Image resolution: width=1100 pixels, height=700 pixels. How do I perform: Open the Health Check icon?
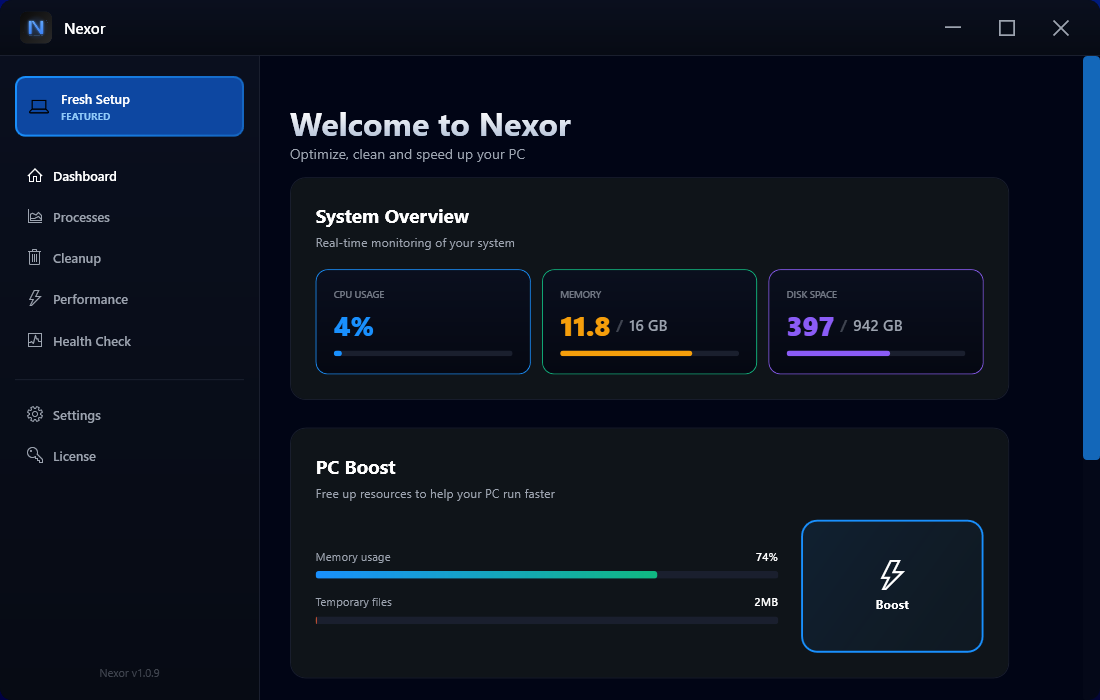[33, 341]
